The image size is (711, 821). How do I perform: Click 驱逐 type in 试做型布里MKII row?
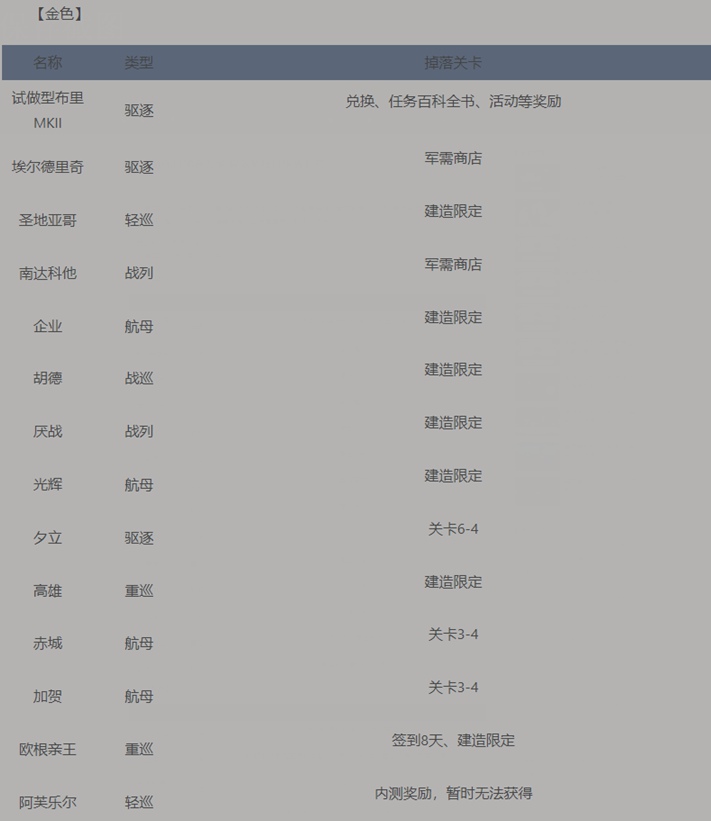[x=139, y=110]
